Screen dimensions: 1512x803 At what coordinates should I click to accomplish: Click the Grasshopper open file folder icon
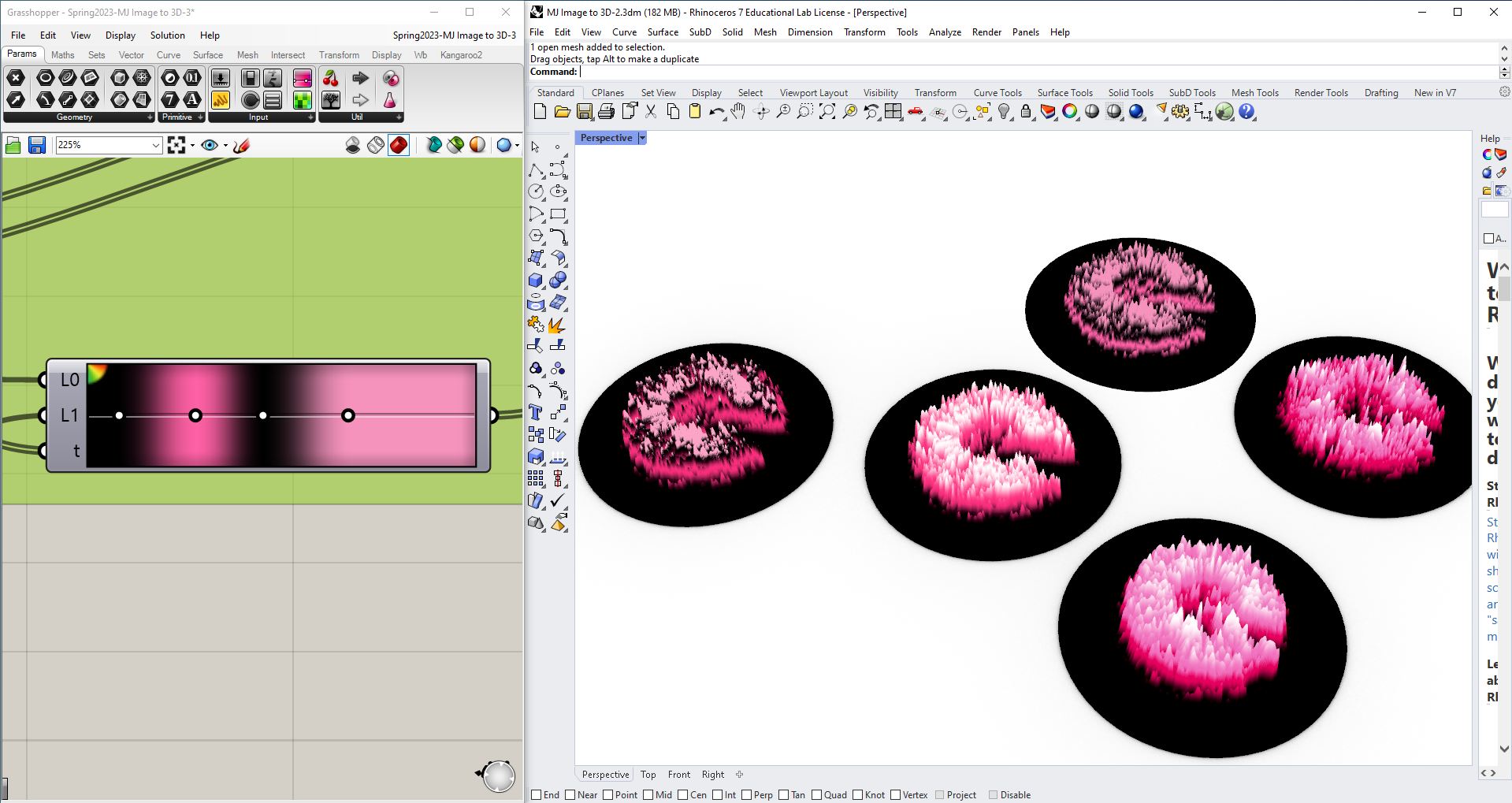13,145
